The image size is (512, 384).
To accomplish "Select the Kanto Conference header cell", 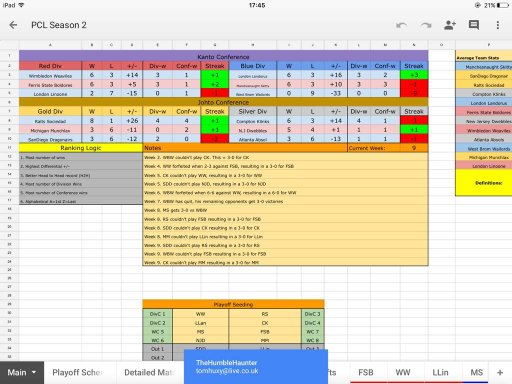I will (x=223, y=56).
